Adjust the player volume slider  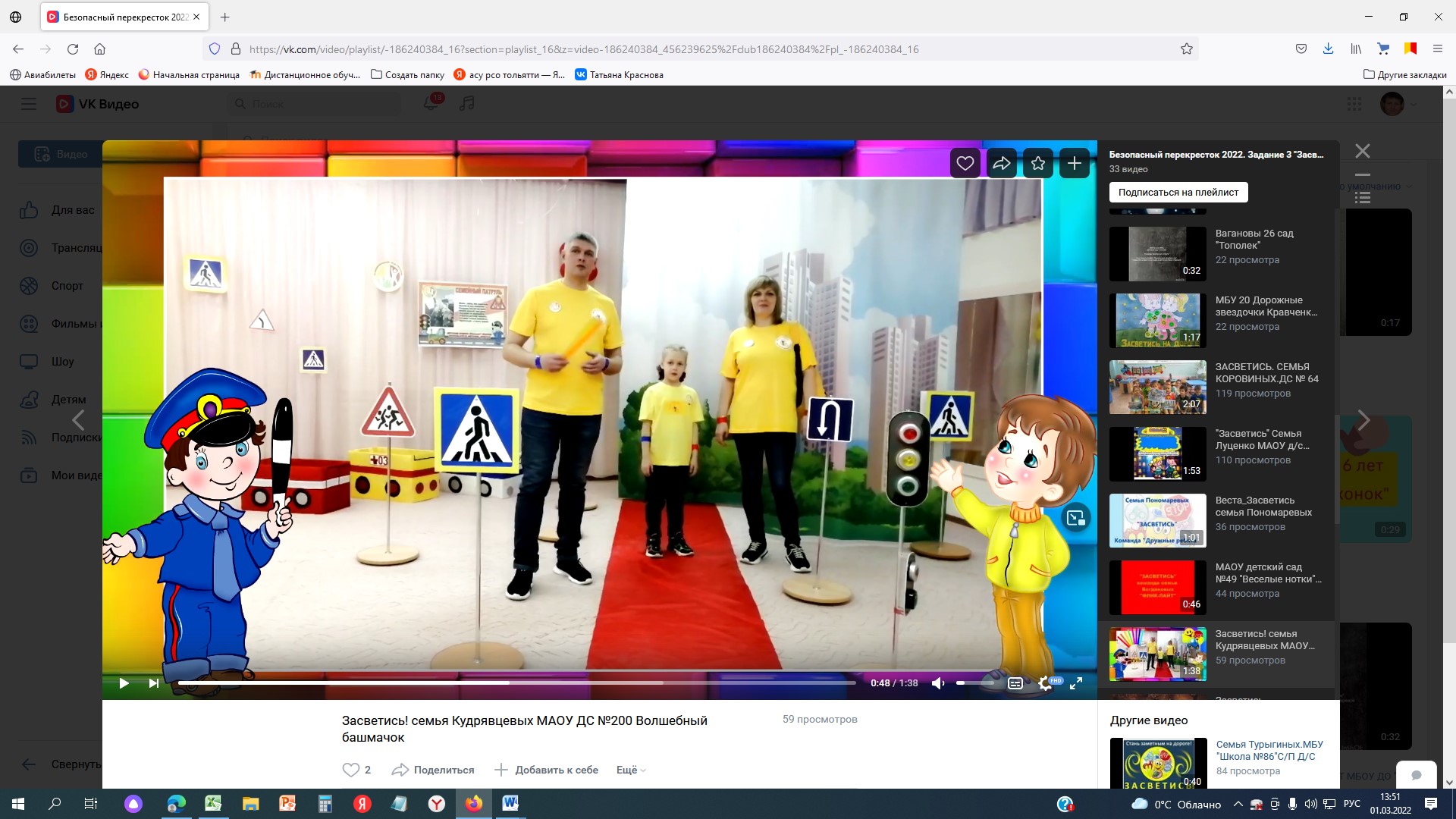tap(974, 683)
